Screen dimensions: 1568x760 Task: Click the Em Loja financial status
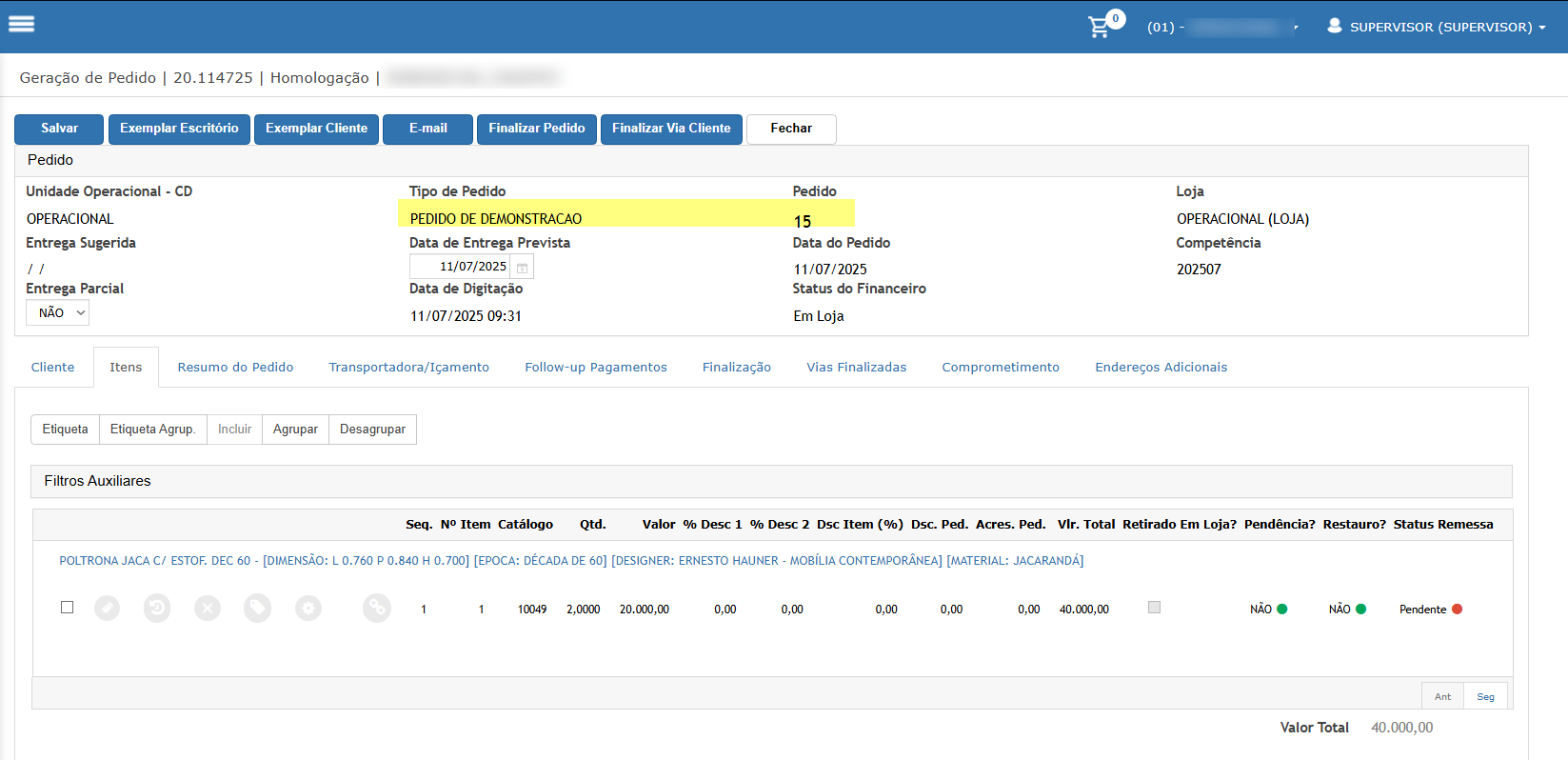[x=819, y=316]
